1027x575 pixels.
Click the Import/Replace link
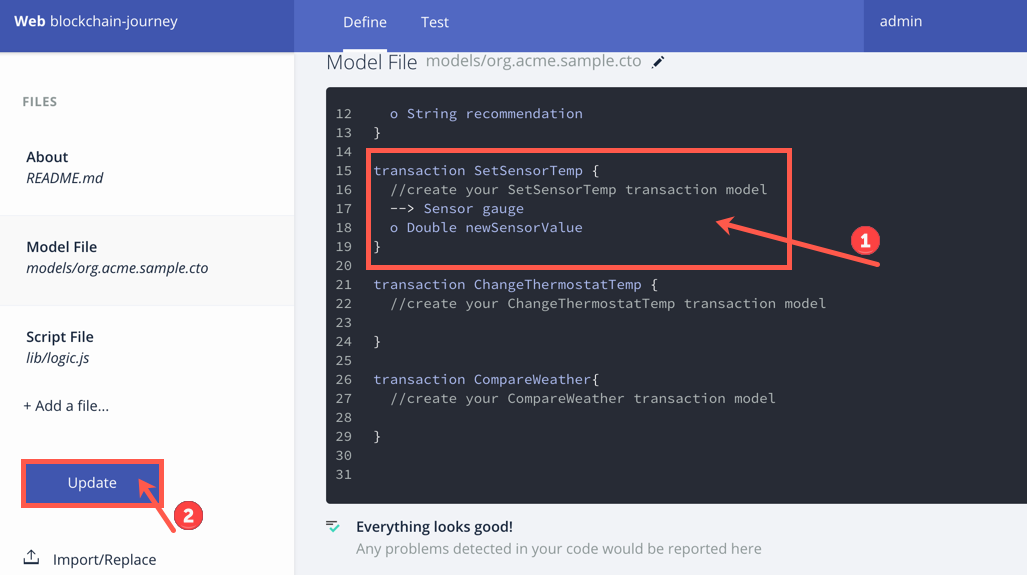pyautogui.click(x=104, y=559)
